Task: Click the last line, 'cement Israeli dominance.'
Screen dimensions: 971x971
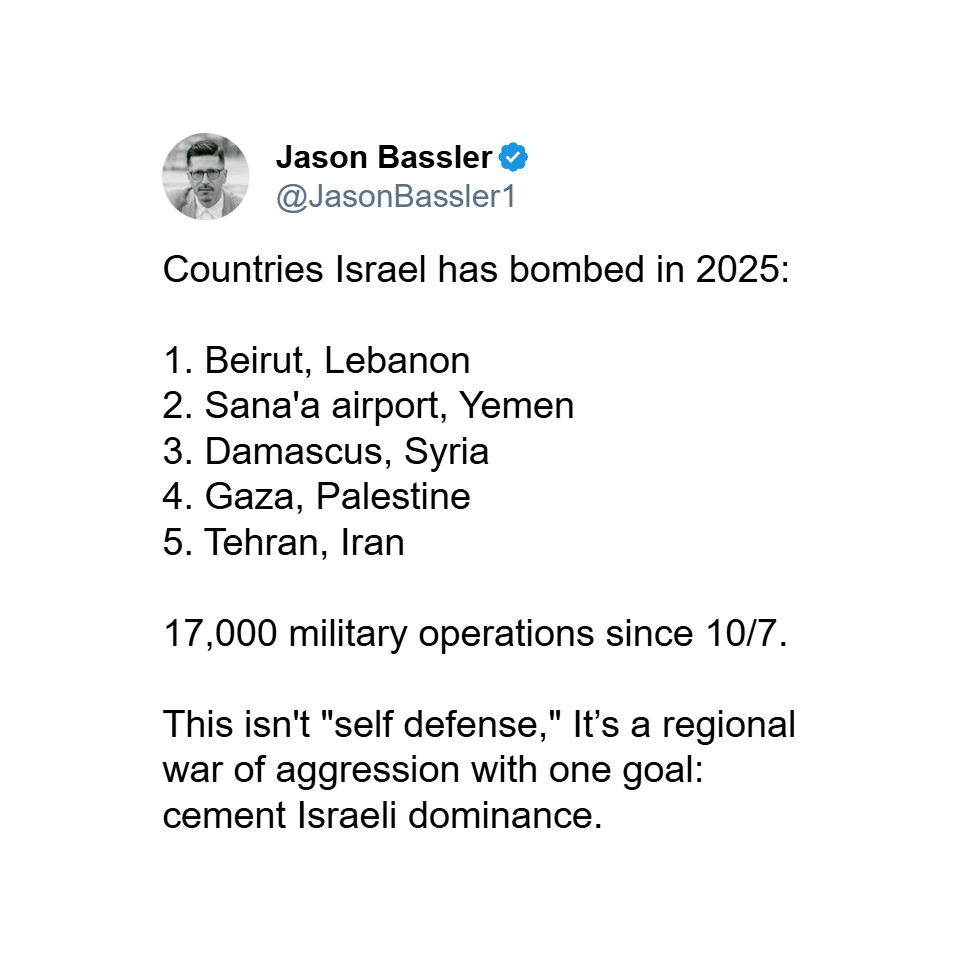Action: tap(382, 815)
